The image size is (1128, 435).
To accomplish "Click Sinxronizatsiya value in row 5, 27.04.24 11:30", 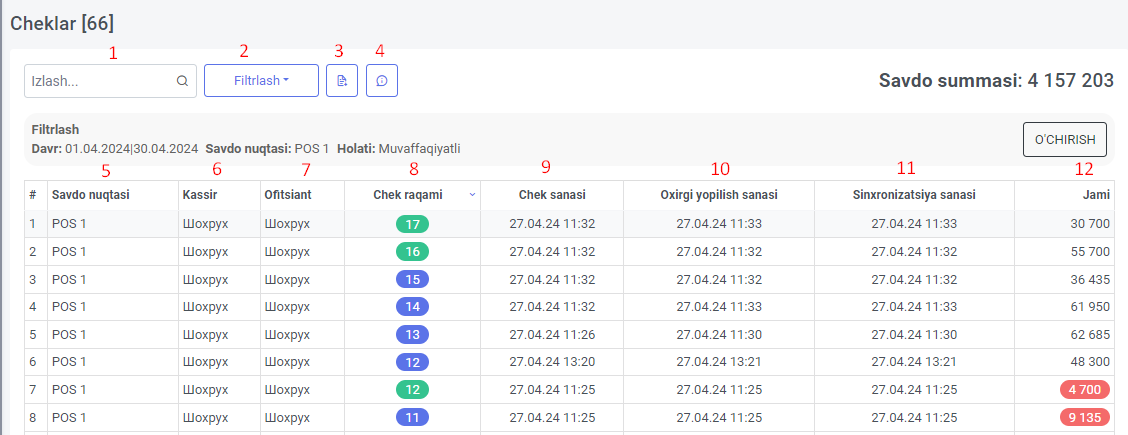I will pos(914,334).
